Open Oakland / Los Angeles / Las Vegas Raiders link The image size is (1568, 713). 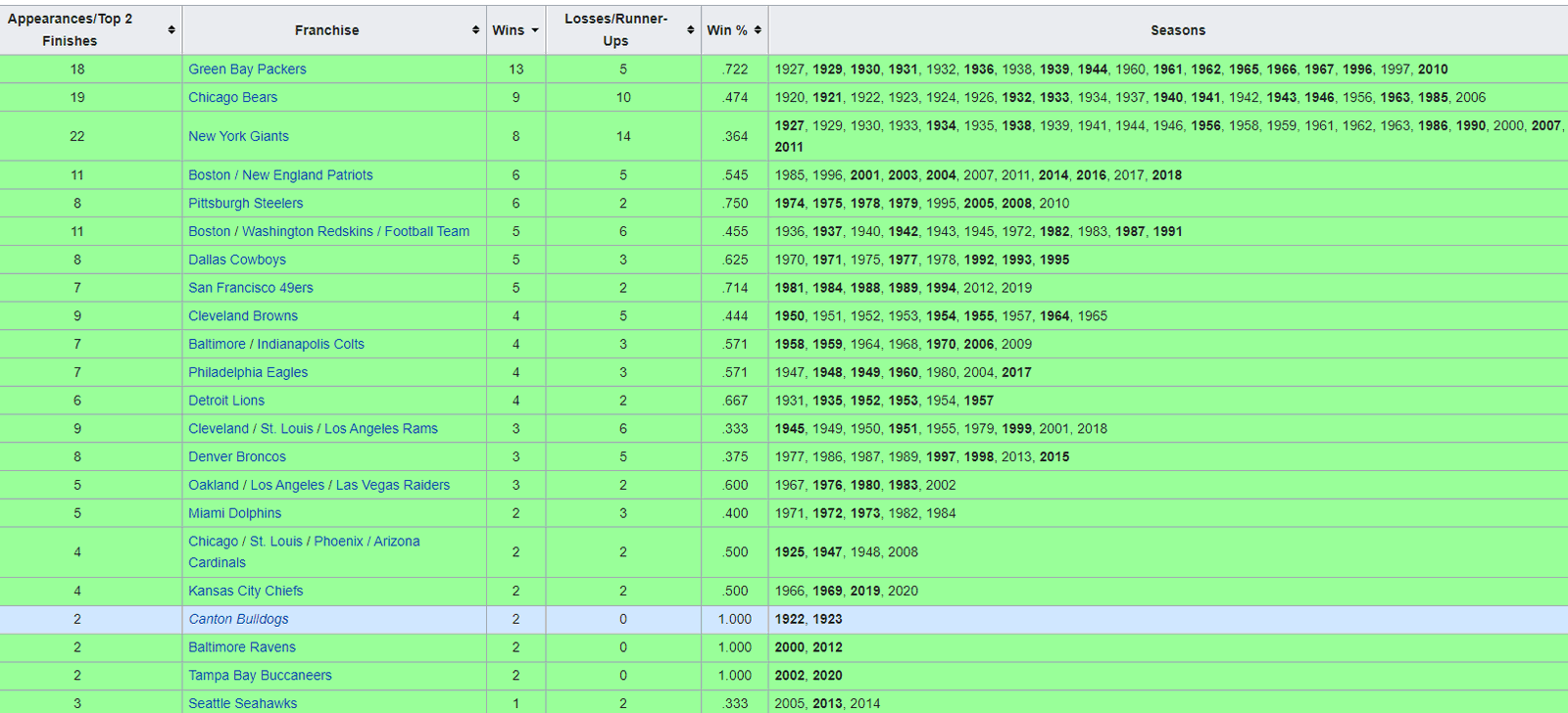point(318,486)
